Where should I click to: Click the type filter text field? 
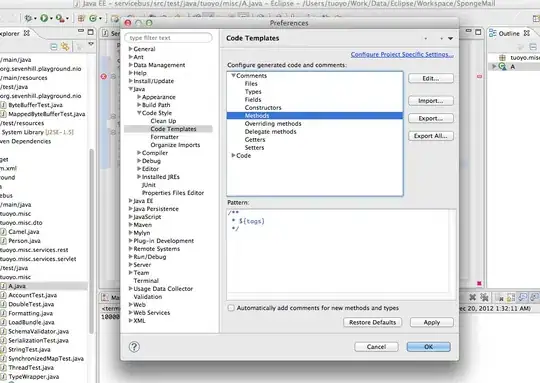point(168,38)
